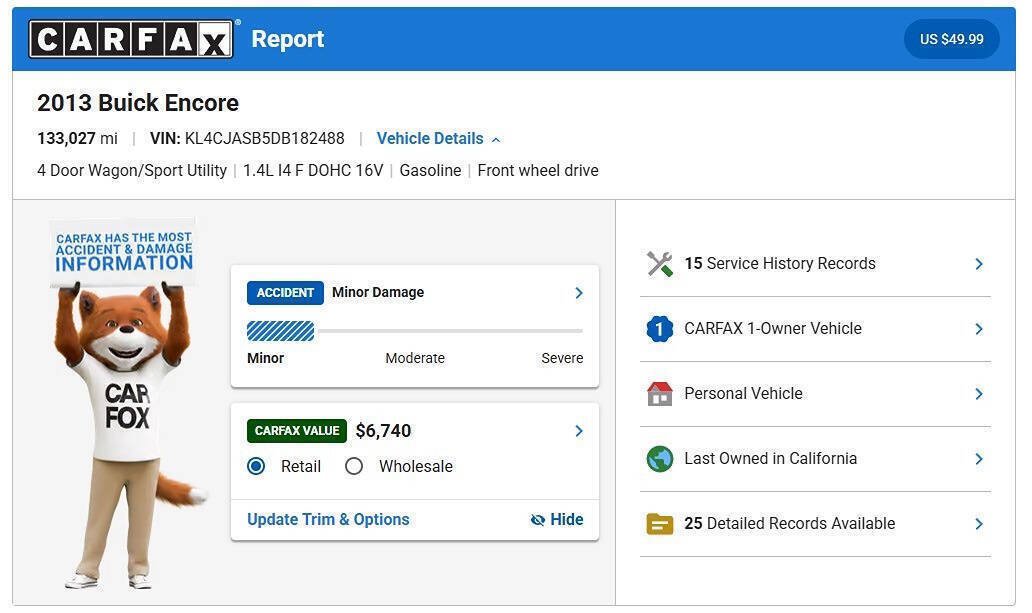Open chevron for Last Owned in California
Image resolution: width=1032 pixels, height=613 pixels.
pyautogui.click(x=979, y=459)
